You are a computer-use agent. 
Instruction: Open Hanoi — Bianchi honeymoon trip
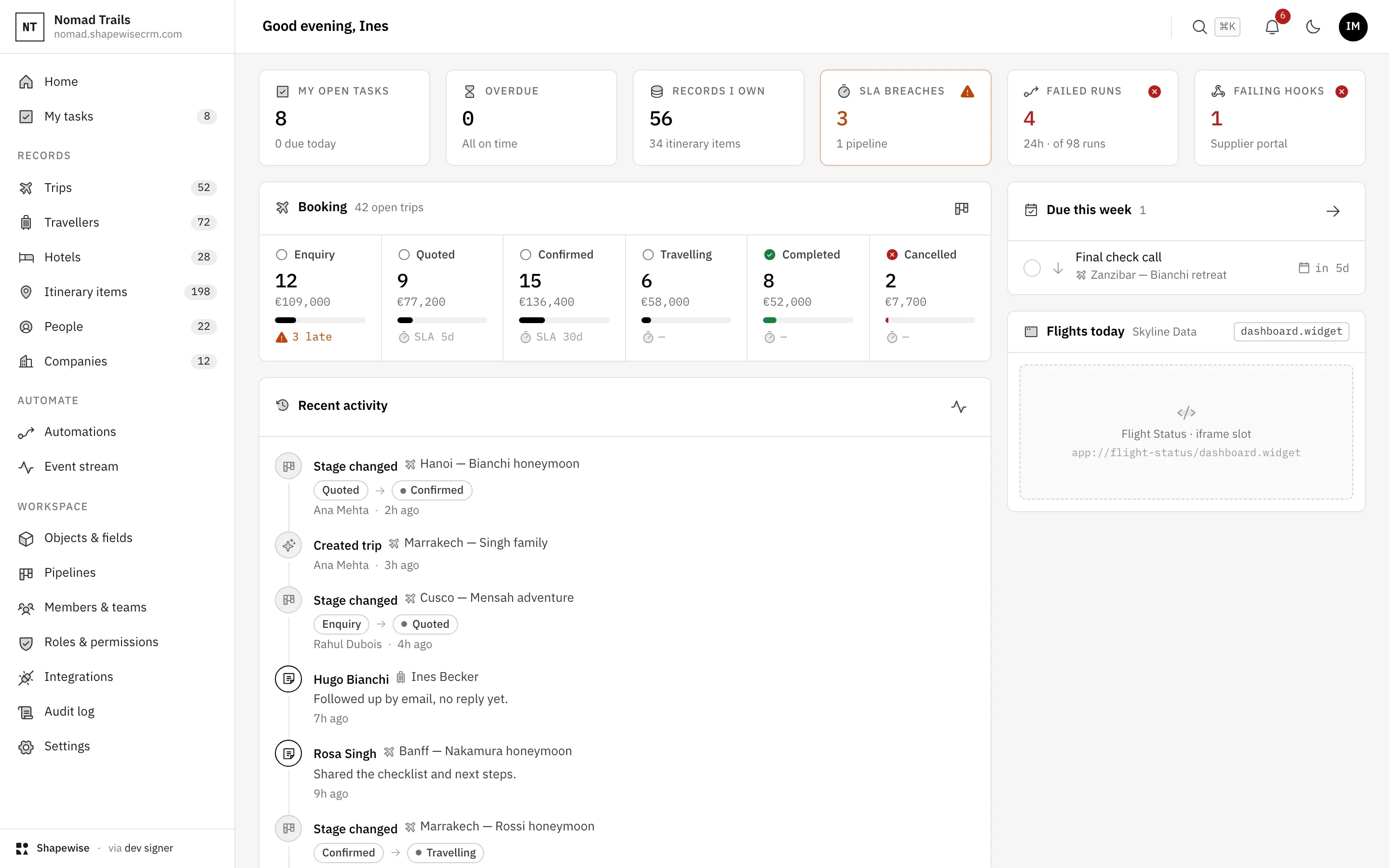tap(492, 464)
